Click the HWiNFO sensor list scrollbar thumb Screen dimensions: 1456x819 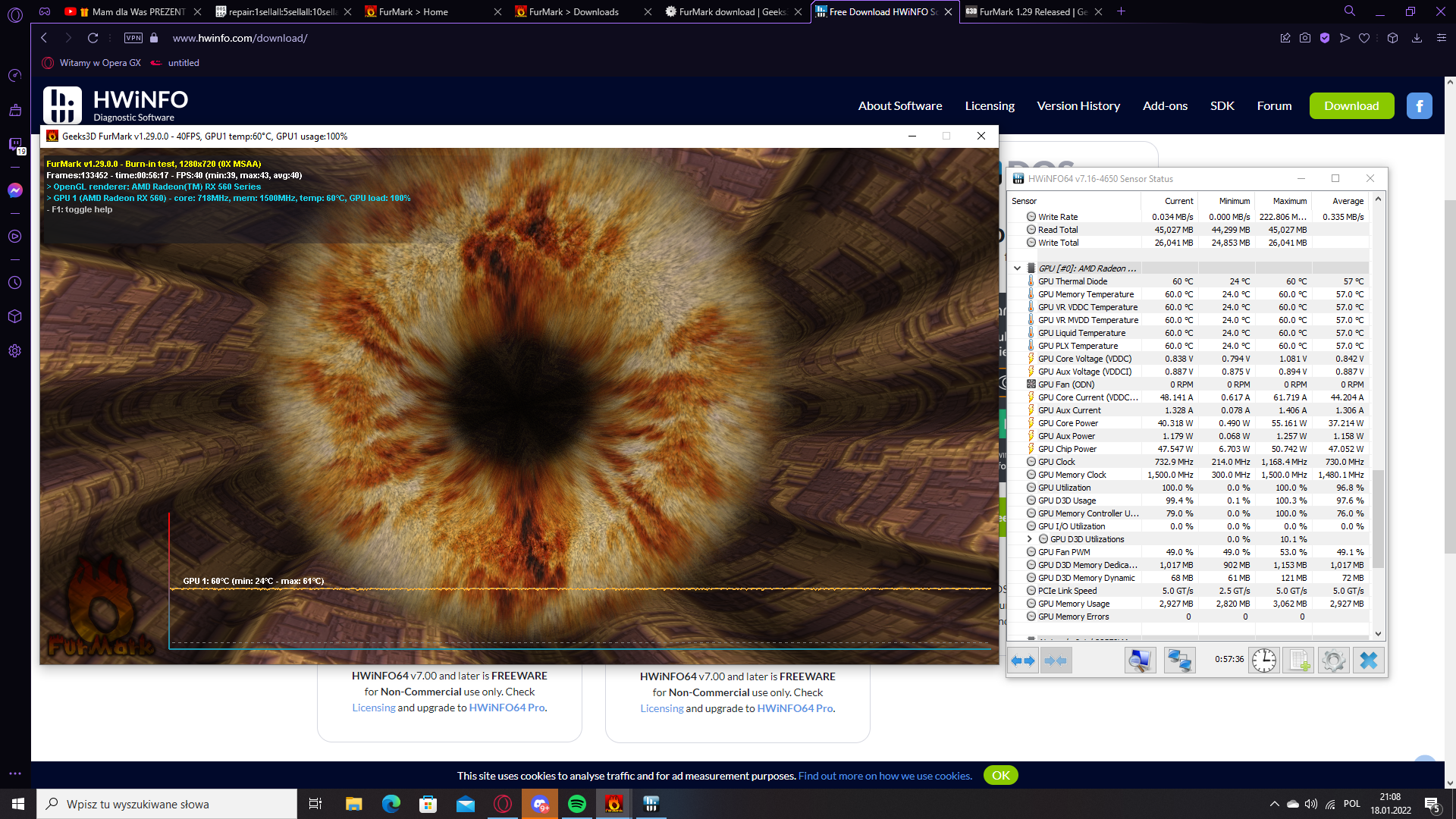[x=1378, y=519]
